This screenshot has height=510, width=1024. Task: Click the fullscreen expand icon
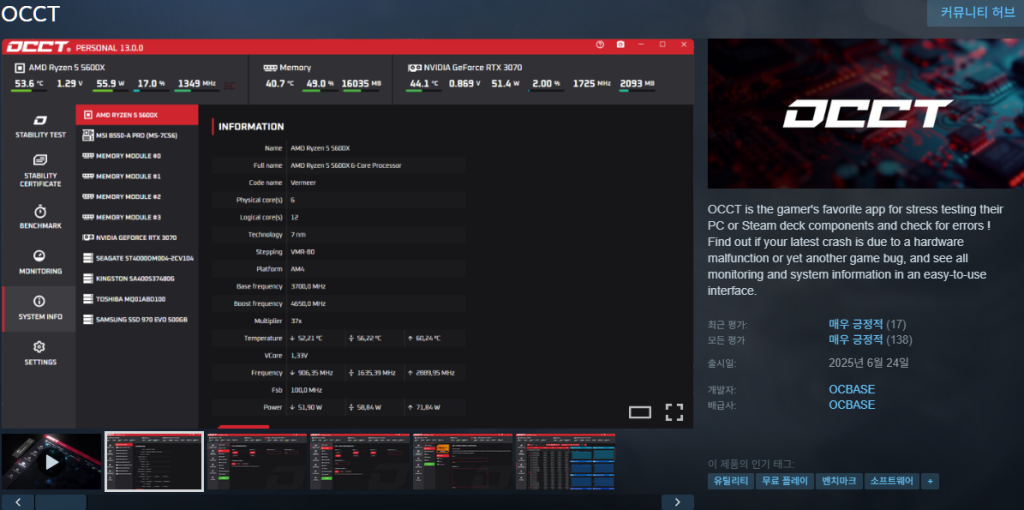pyautogui.click(x=674, y=412)
